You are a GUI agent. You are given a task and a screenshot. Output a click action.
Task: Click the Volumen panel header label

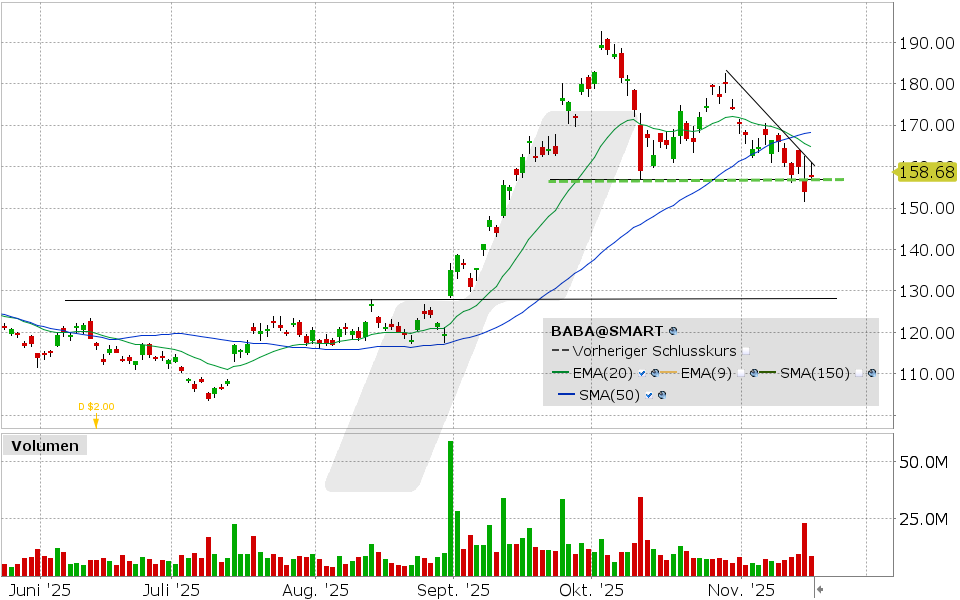point(43,445)
